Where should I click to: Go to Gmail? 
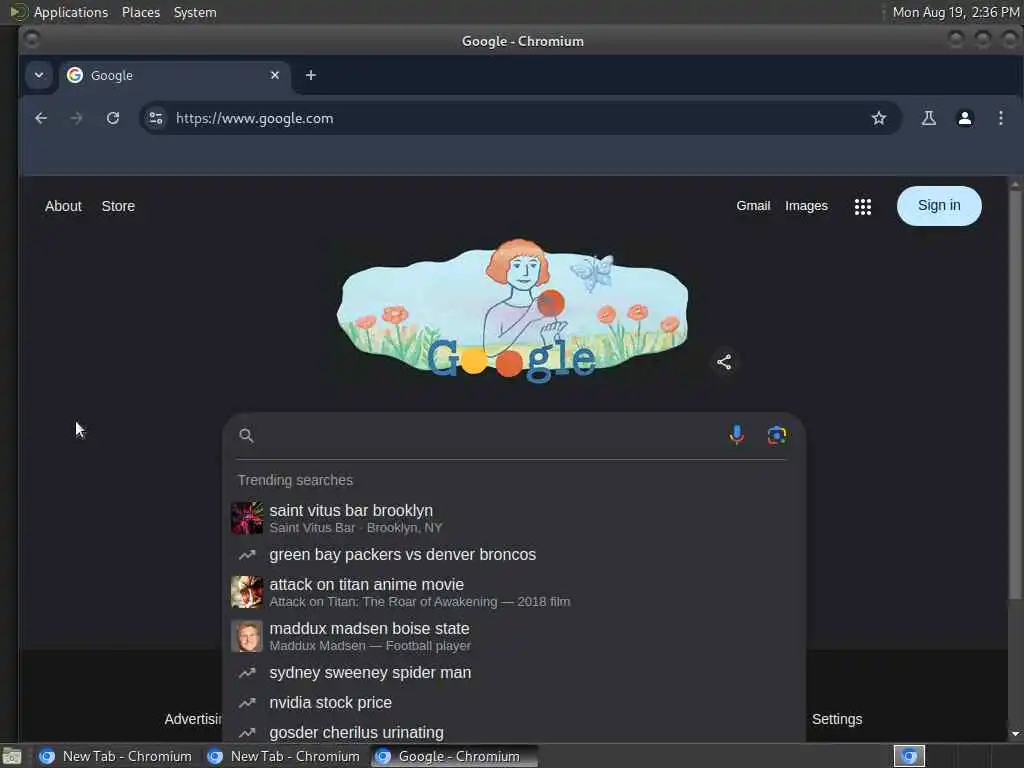(753, 206)
